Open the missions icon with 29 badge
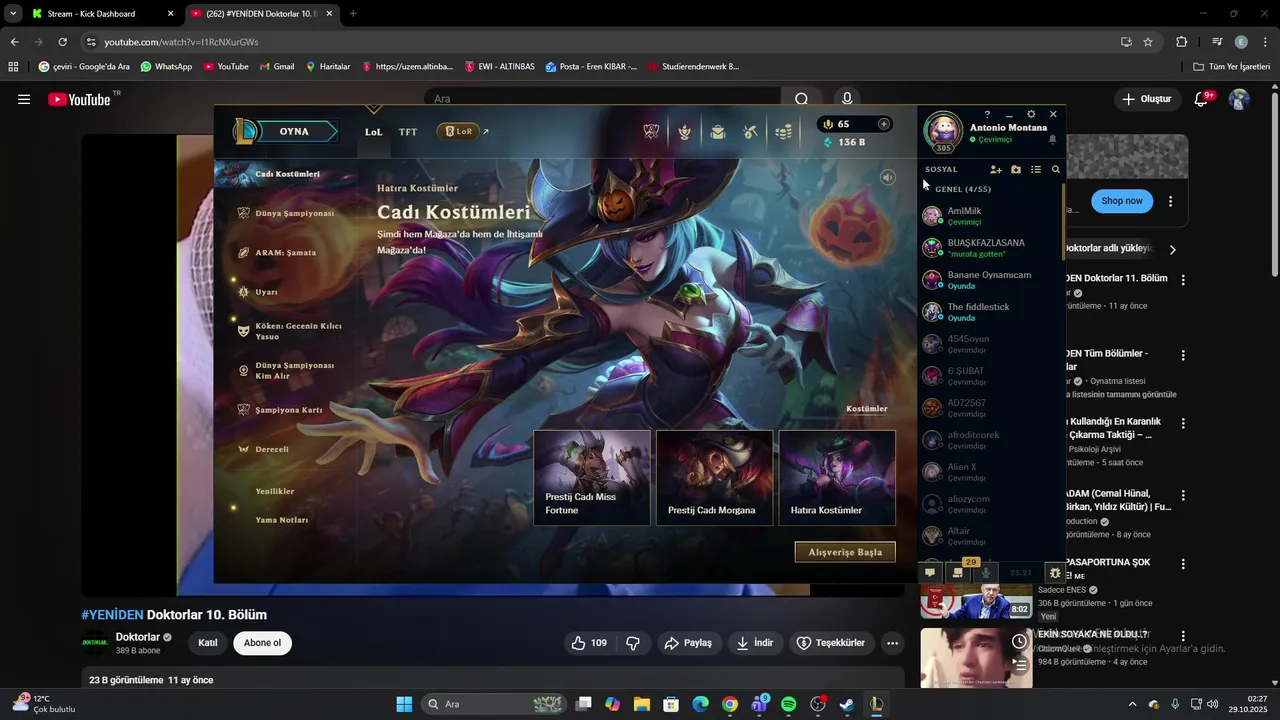 tap(958, 573)
